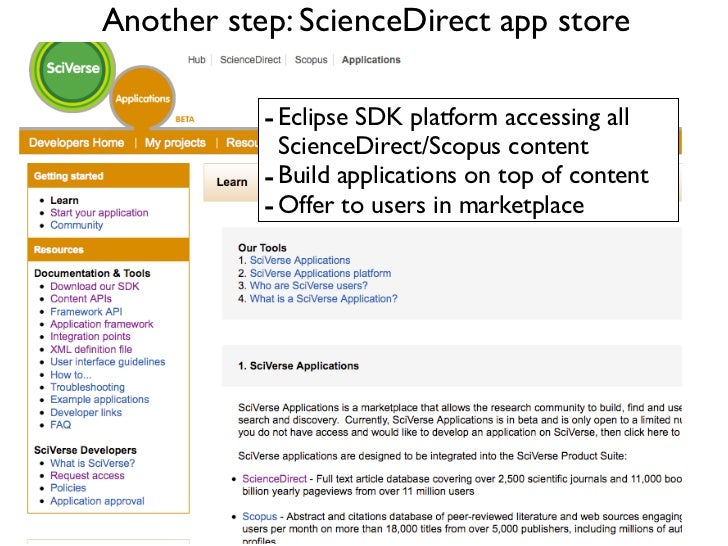Viewport: 728px width, 546px height.
Task: Open Scopus link in product suite list
Action: 260,516
